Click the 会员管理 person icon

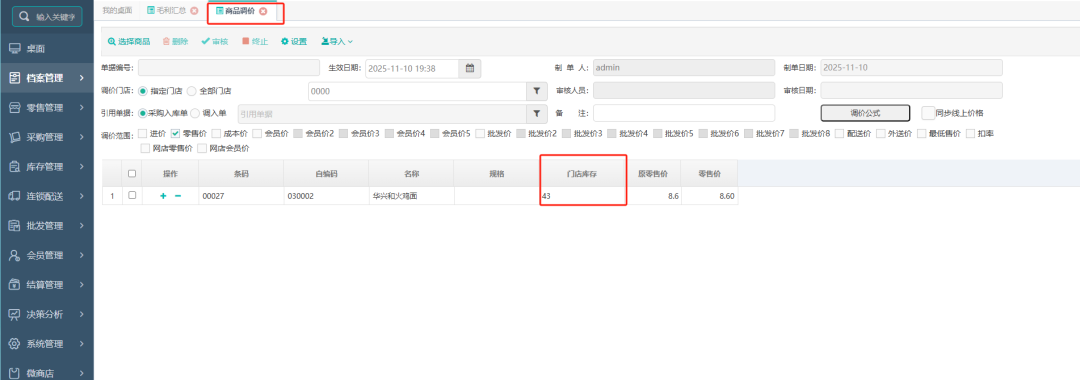coord(14,255)
